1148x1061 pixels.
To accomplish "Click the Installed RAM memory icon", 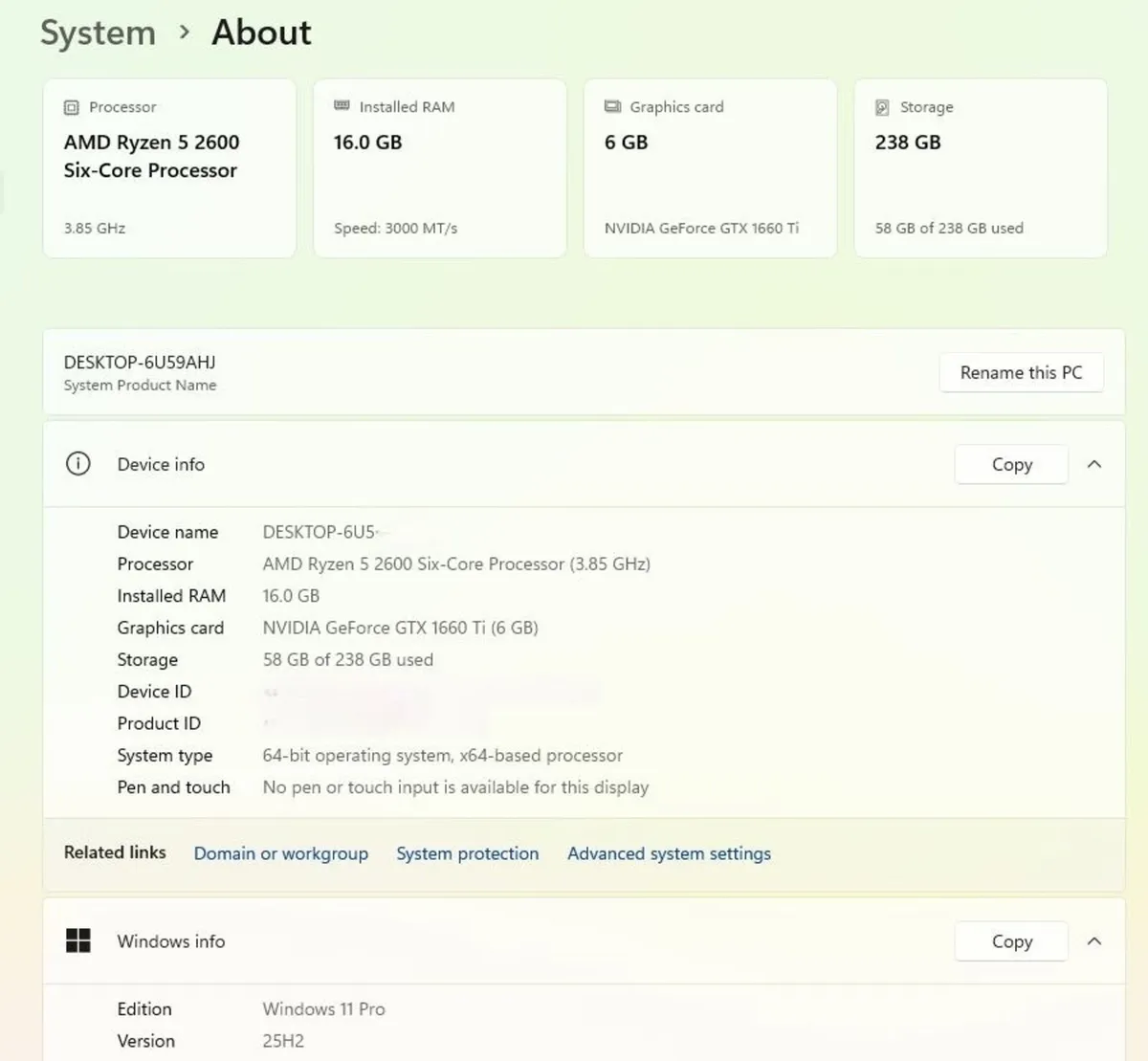I will [342, 106].
